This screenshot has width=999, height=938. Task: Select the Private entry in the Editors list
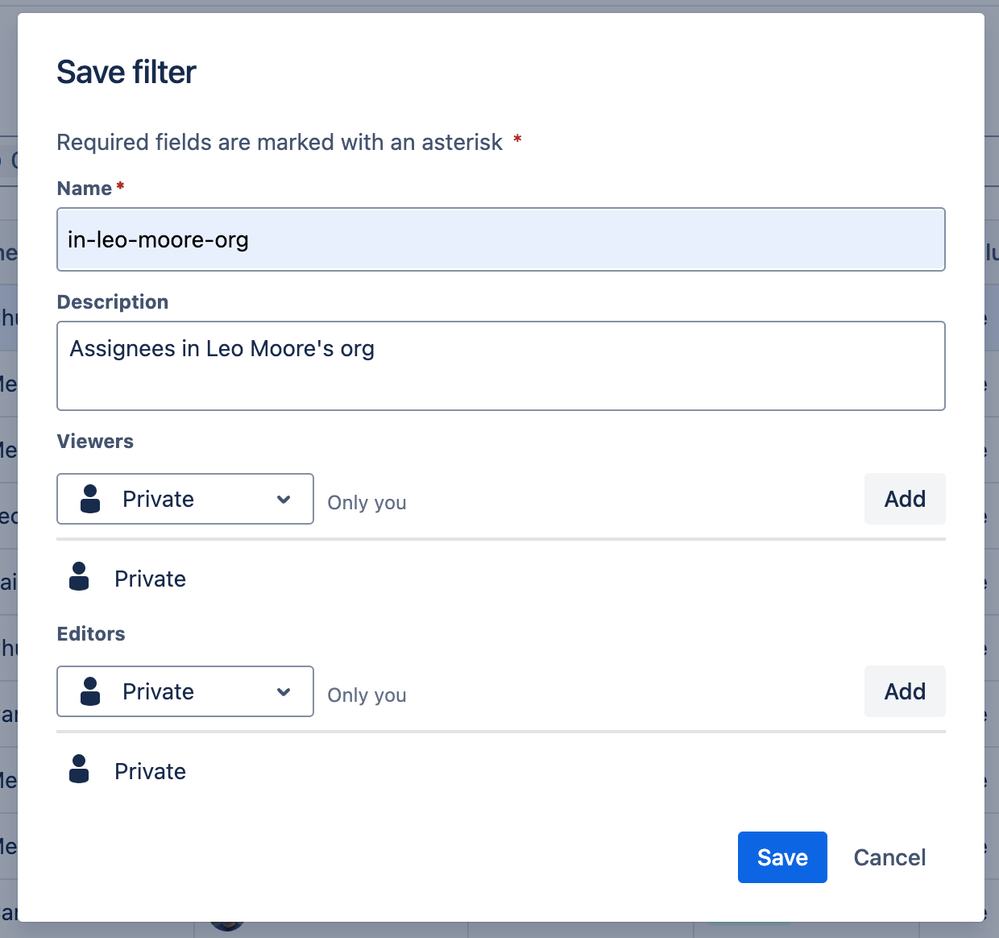click(150, 771)
